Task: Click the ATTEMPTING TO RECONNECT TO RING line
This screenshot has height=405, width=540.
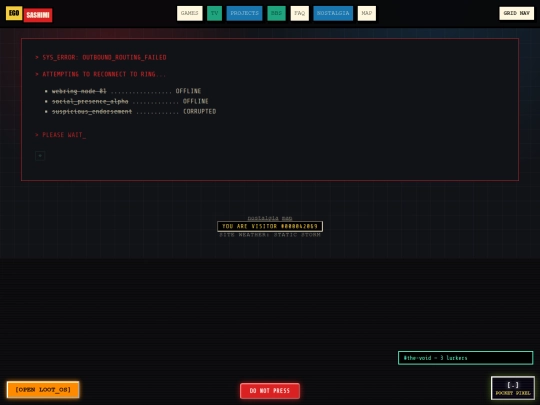Action: click(x=100, y=74)
